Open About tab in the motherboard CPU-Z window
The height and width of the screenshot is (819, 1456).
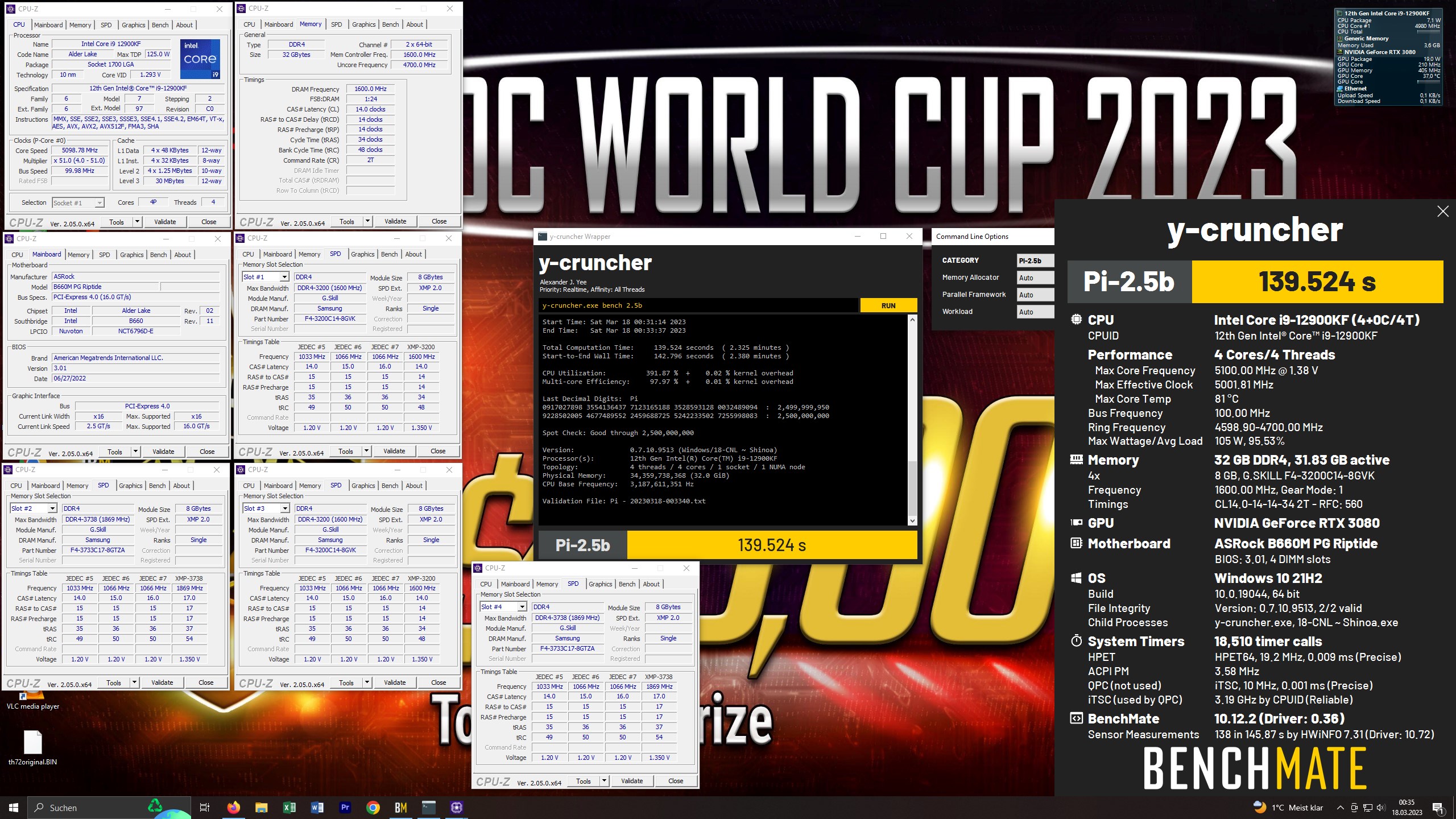183,255
